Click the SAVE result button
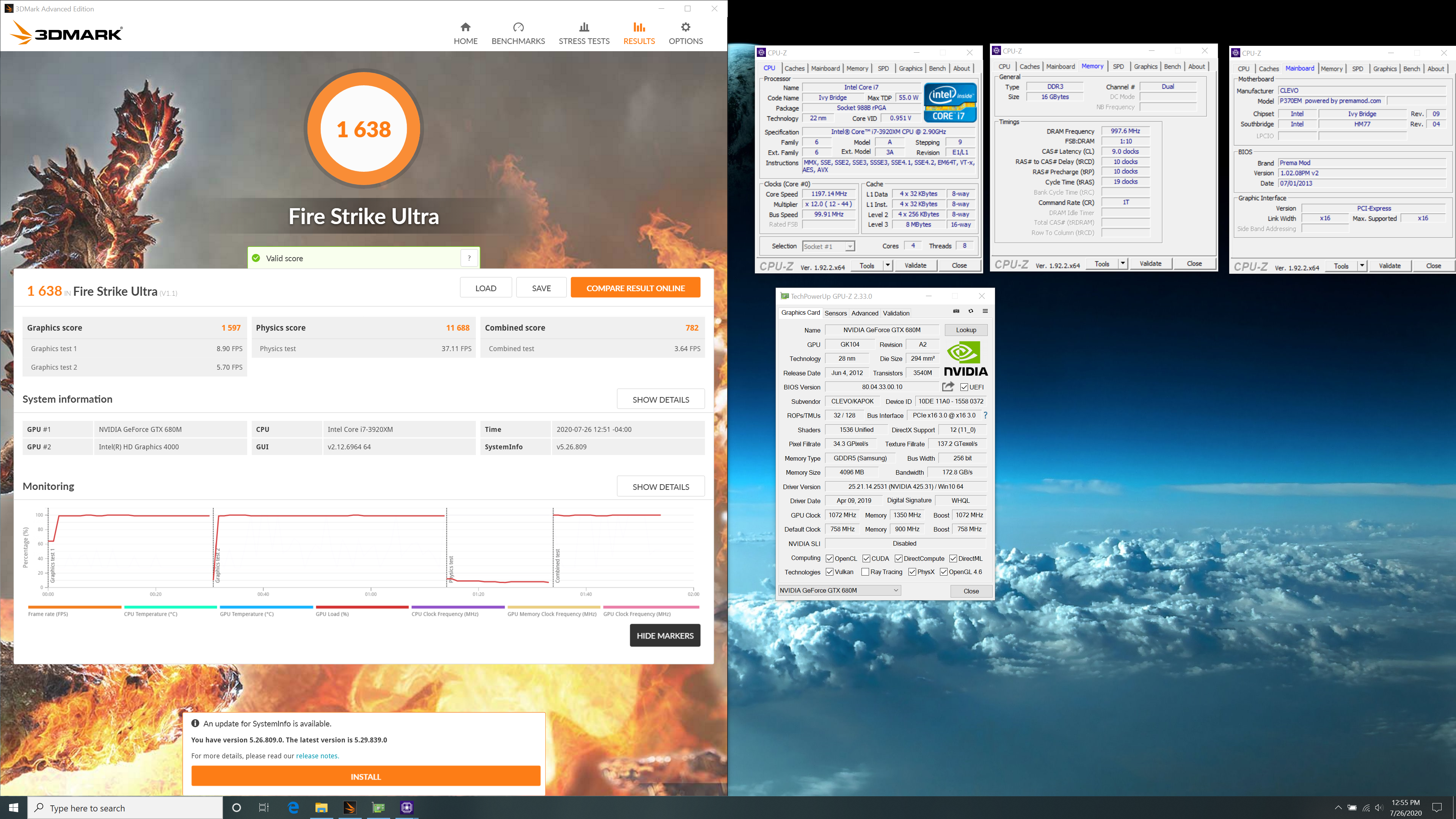Viewport: 1456px width, 819px height. [x=541, y=288]
